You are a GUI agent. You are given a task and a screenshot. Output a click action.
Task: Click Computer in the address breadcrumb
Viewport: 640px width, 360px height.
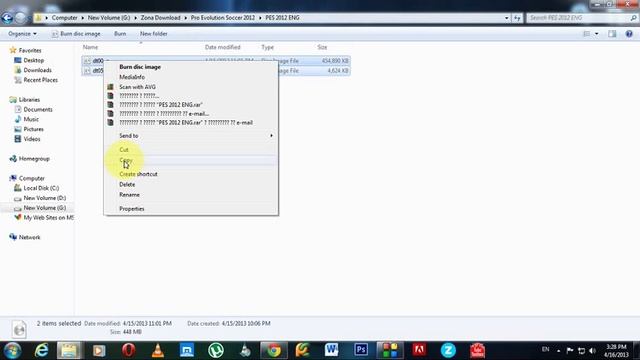tap(64, 18)
